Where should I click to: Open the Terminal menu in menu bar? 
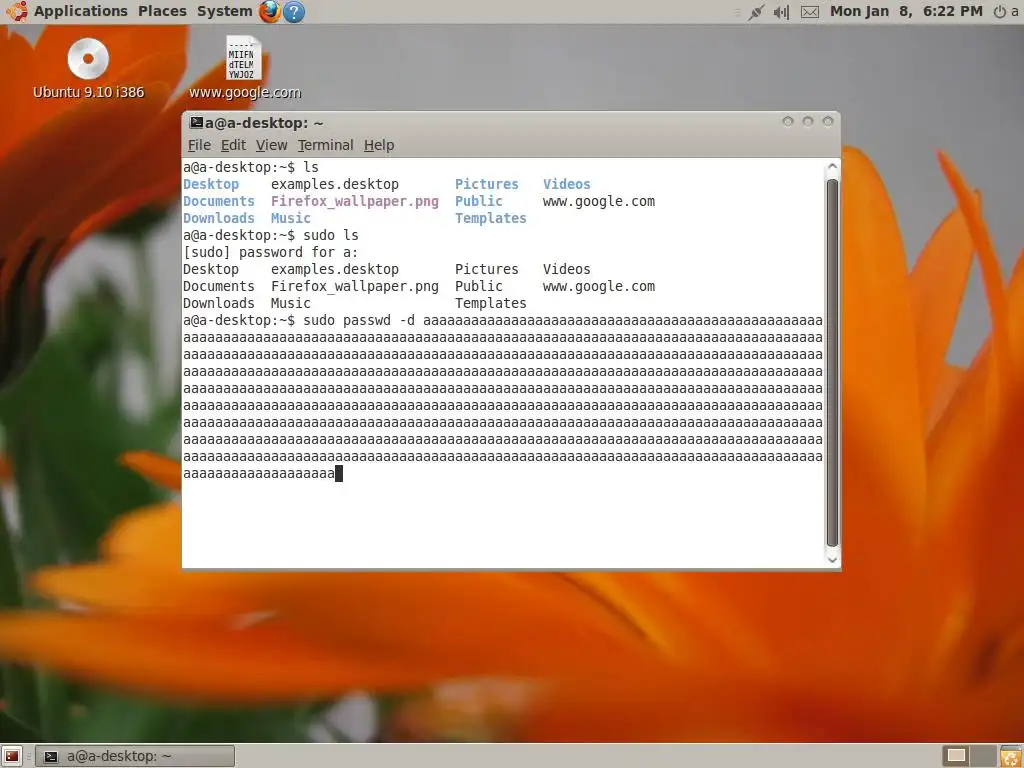tap(325, 145)
